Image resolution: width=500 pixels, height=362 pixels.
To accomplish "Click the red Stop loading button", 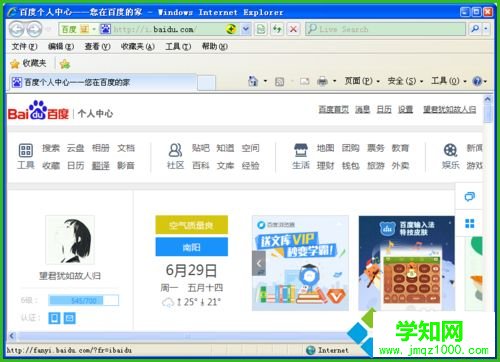I will (x=293, y=29).
